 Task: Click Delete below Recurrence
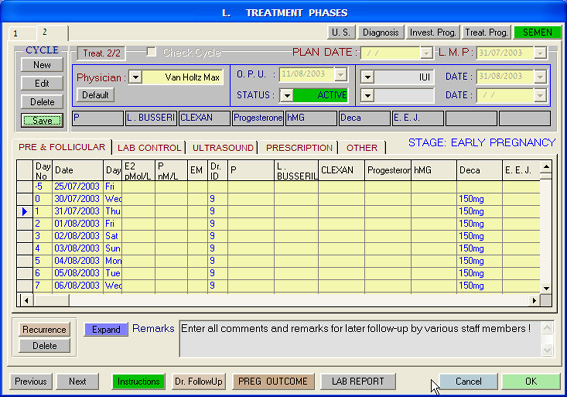44,346
